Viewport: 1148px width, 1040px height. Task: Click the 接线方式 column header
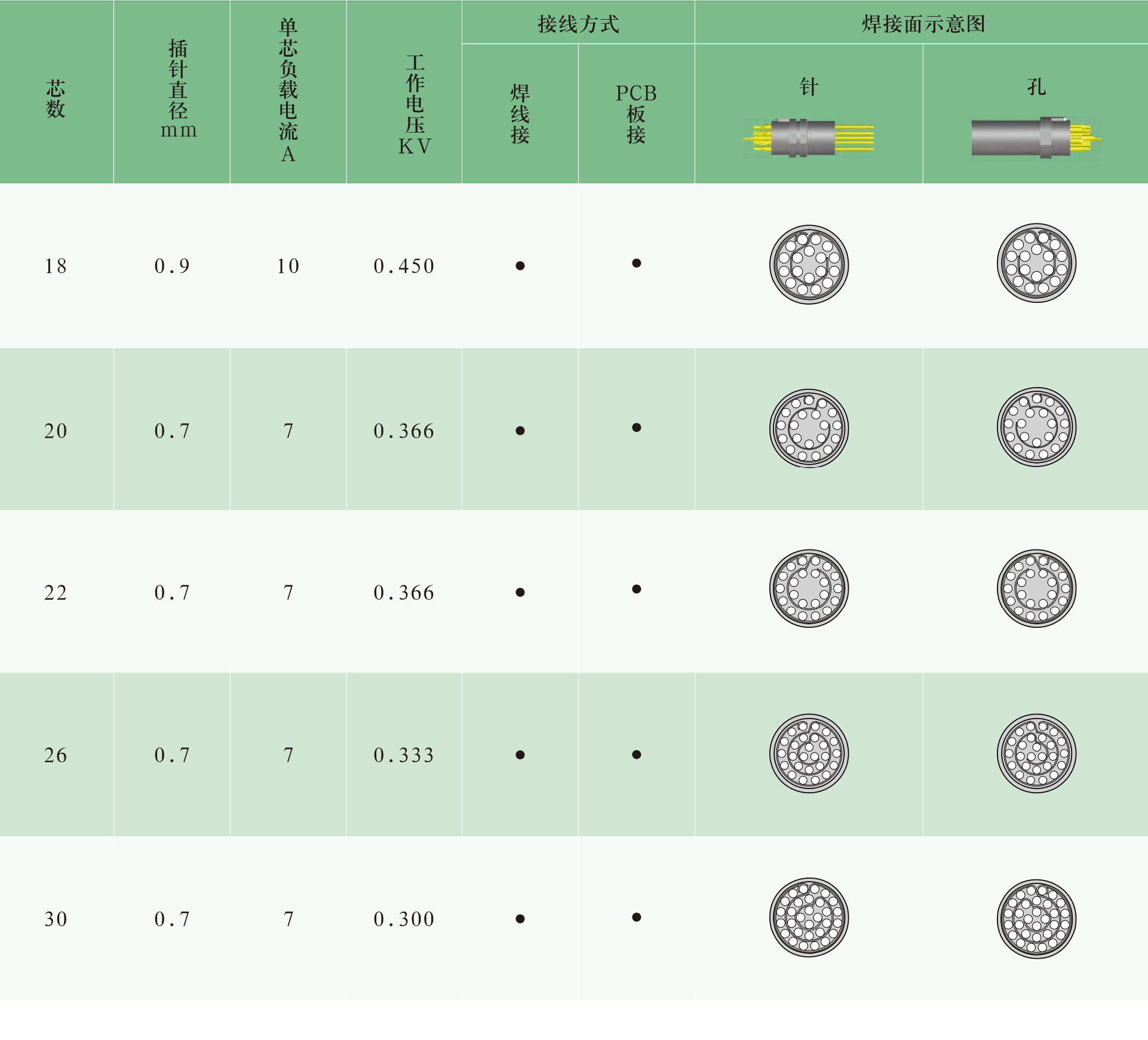point(578,24)
